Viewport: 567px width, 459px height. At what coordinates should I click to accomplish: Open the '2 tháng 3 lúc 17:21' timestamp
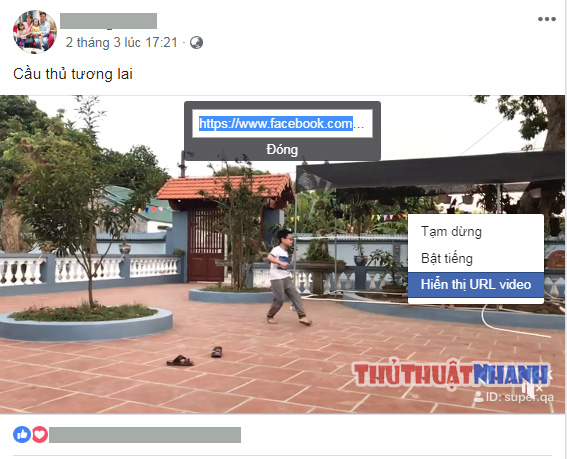tap(122, 43)
